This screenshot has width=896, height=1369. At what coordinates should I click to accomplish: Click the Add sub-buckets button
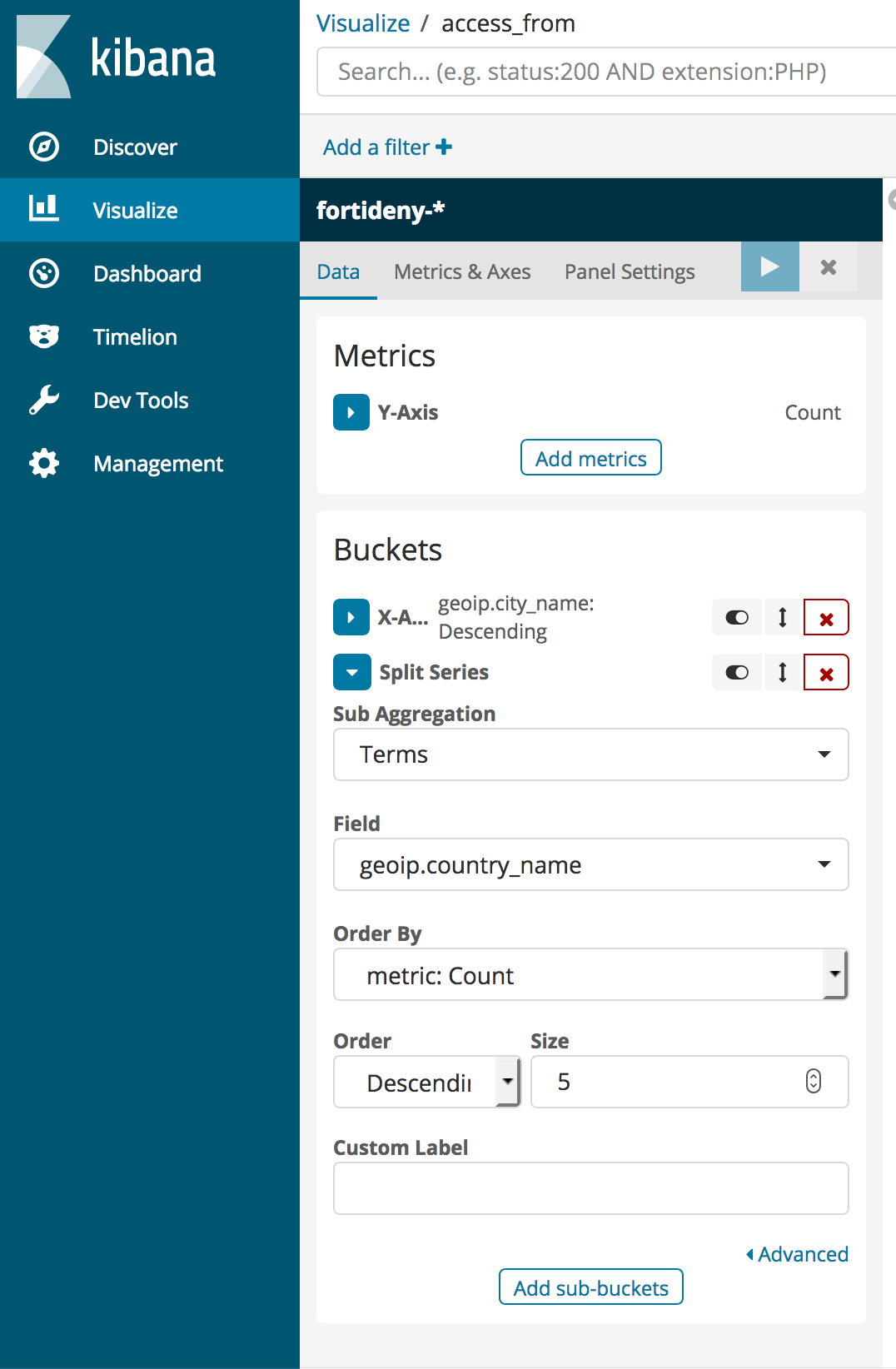pyautogui.click(x=590, y=1287)
